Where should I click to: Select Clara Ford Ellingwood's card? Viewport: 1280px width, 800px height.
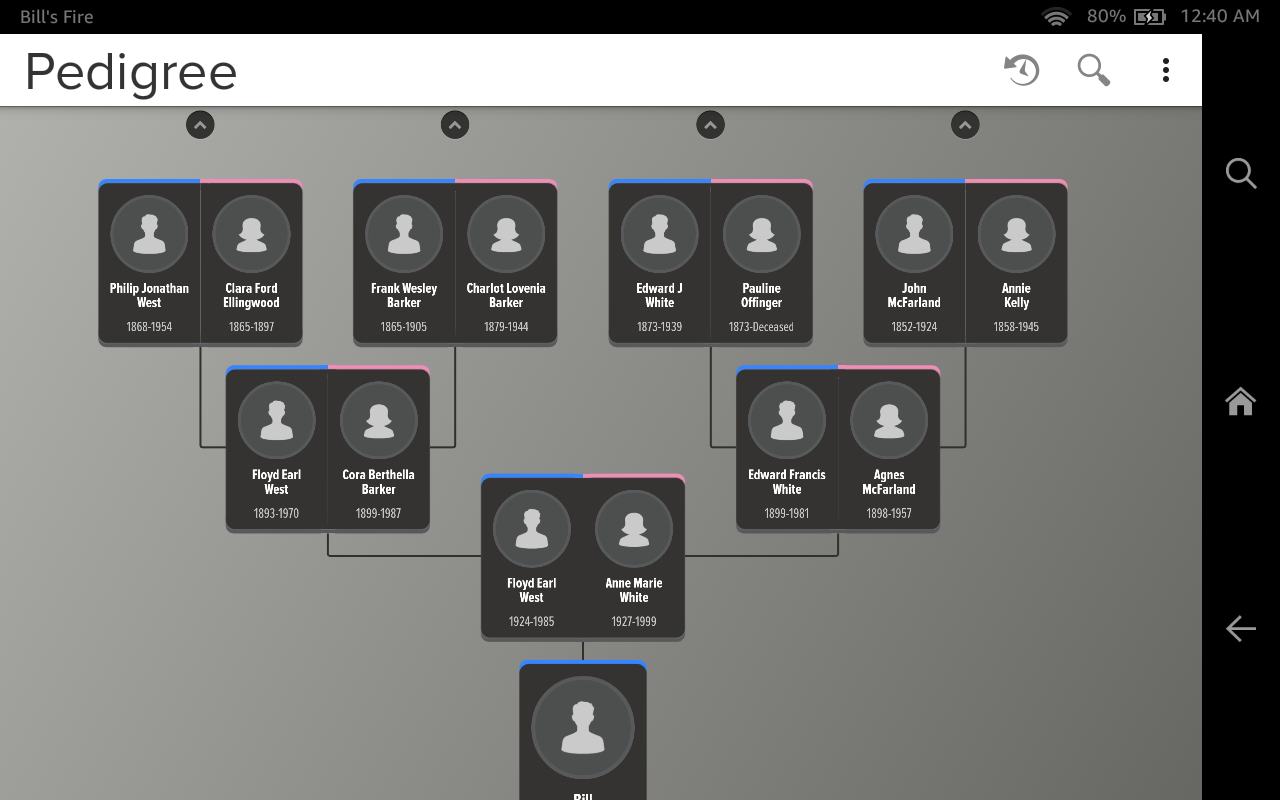[x=251, y=260]
